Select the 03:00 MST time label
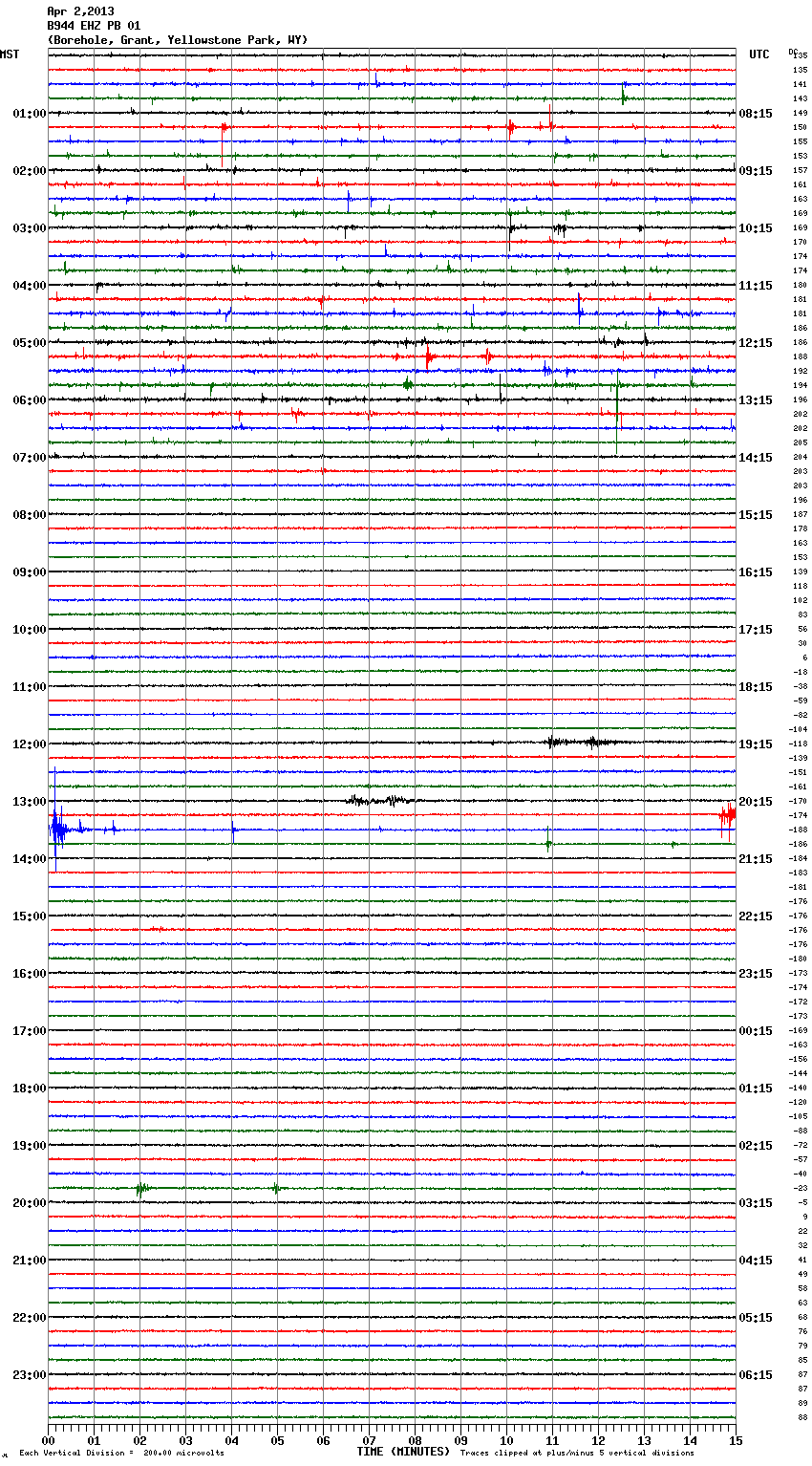 point(30,228)
